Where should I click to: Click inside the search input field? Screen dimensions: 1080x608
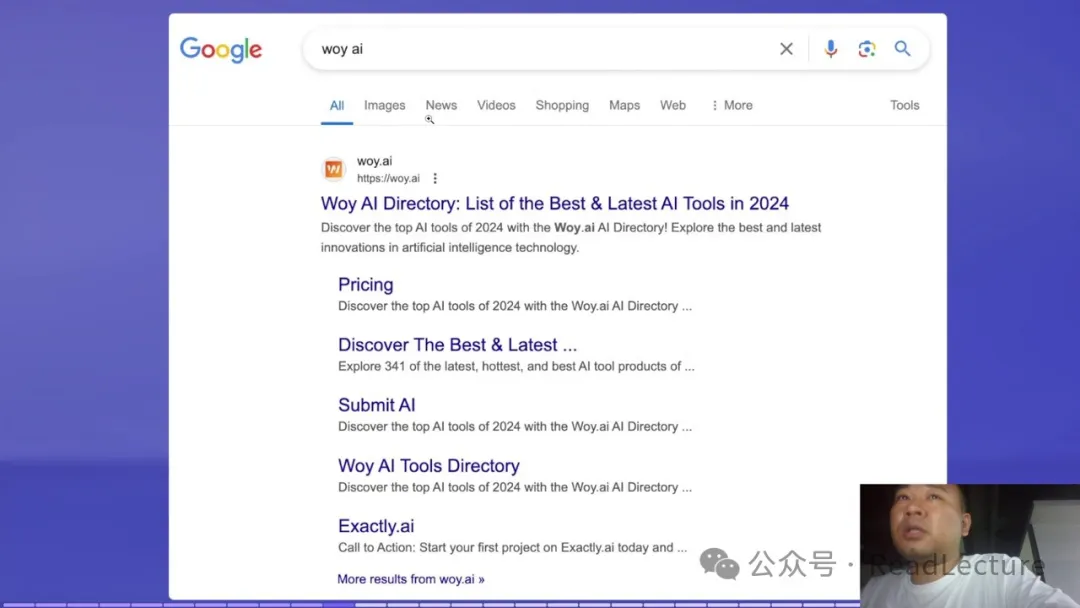pos(540,49)
